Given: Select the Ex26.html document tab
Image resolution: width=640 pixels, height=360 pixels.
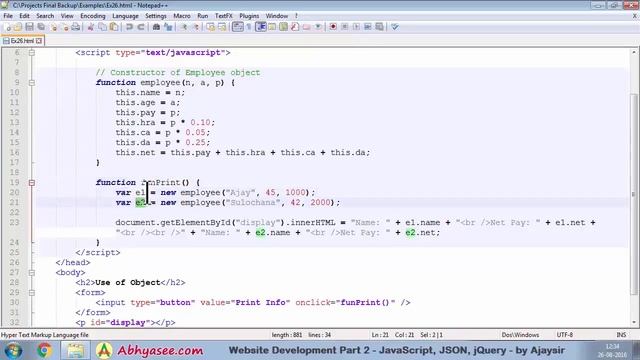Looking at the screenshot, I should pyautogui.click(x=22, y=41).
